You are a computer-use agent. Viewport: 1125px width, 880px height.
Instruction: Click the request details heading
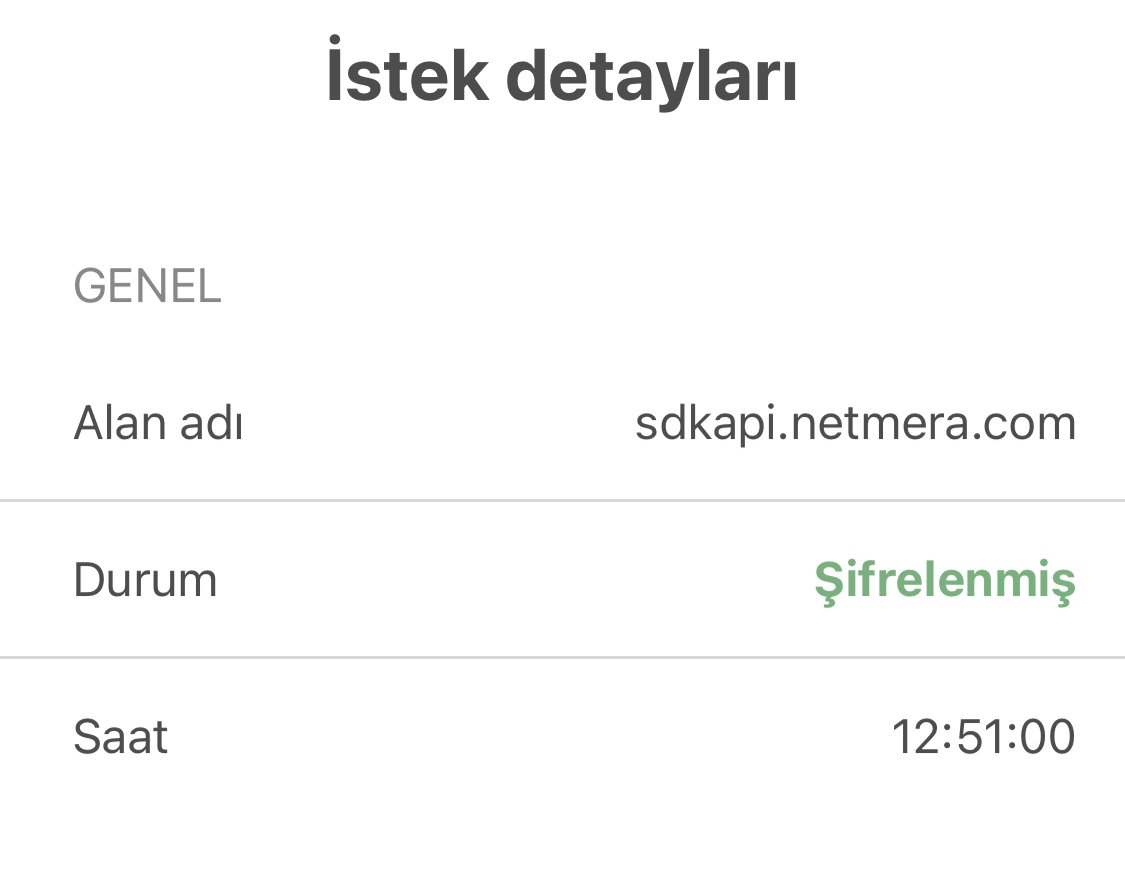562,72
